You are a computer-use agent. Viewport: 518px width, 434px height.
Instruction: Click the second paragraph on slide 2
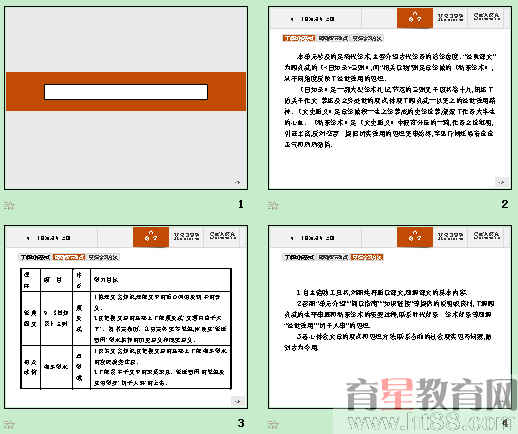(x=390, y=117)
